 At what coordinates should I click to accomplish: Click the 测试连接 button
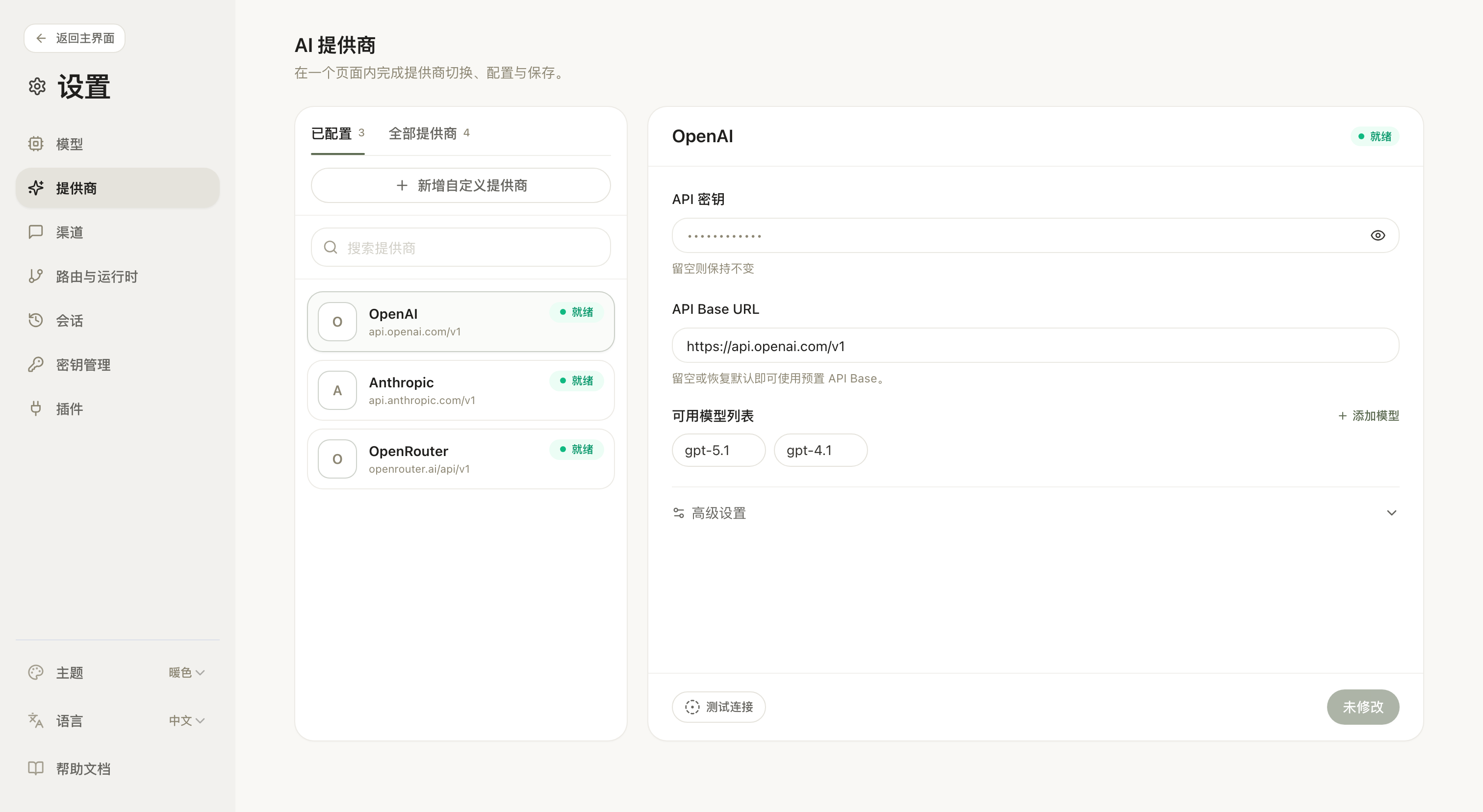pos(718,707)
